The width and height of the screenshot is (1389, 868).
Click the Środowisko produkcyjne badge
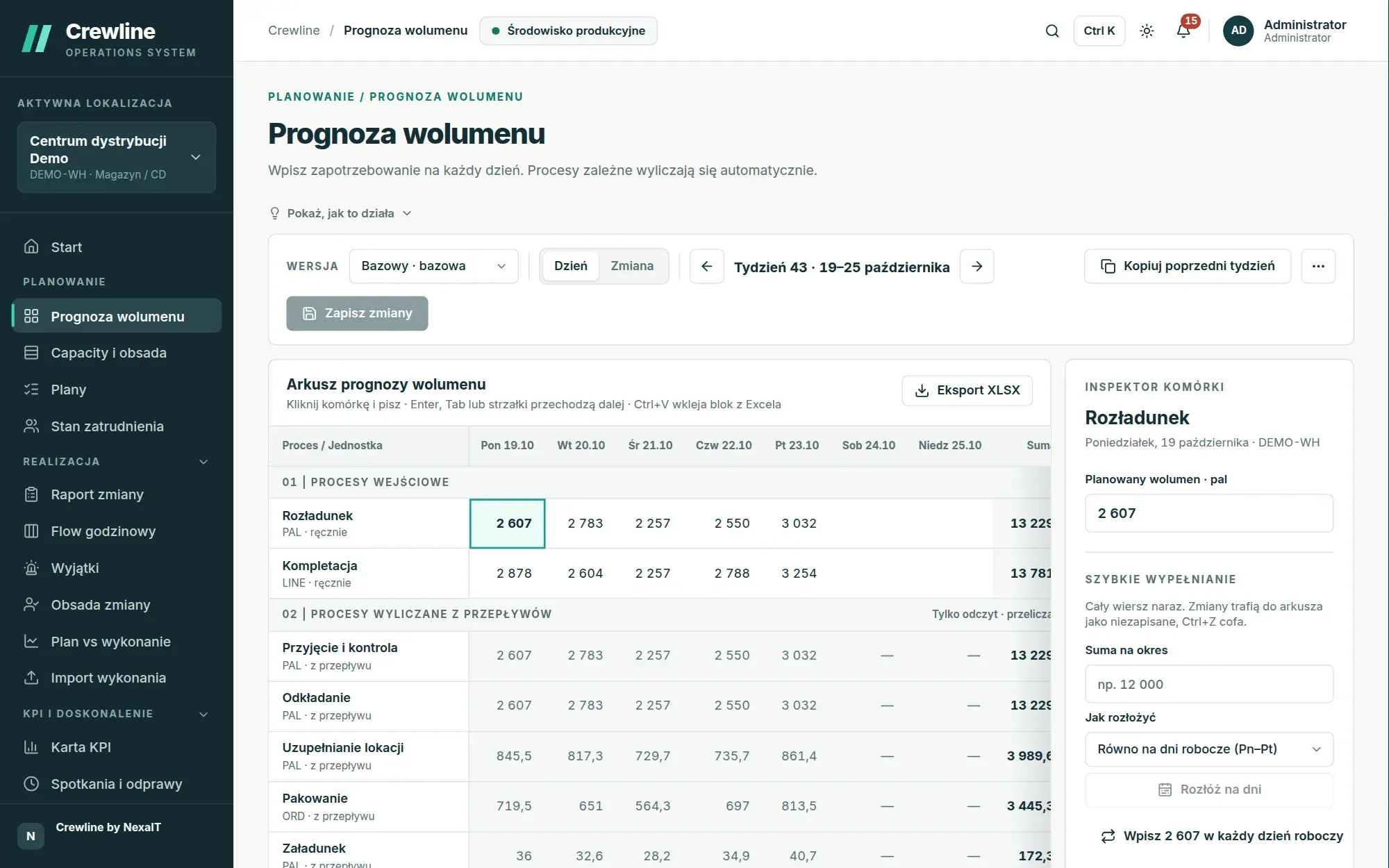coord(568,31)
